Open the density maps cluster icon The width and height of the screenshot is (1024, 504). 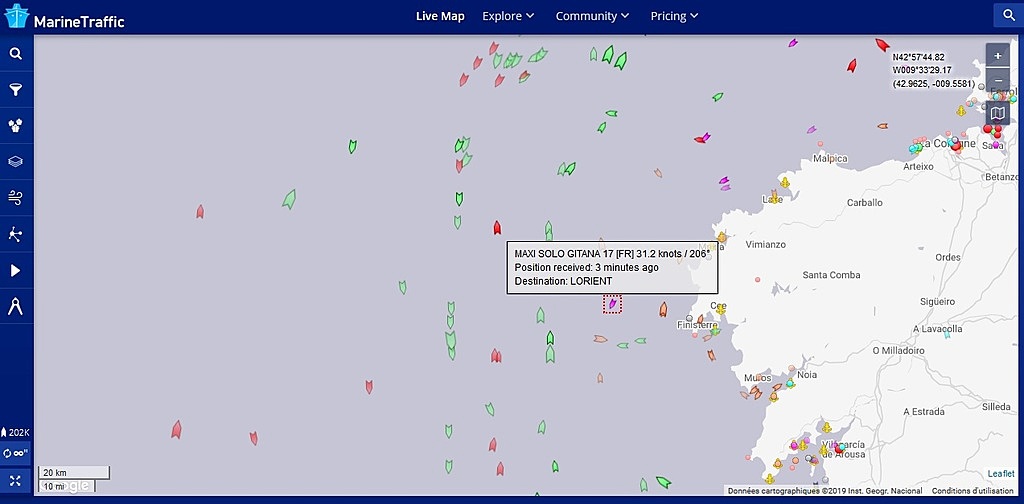coord(16,125)
